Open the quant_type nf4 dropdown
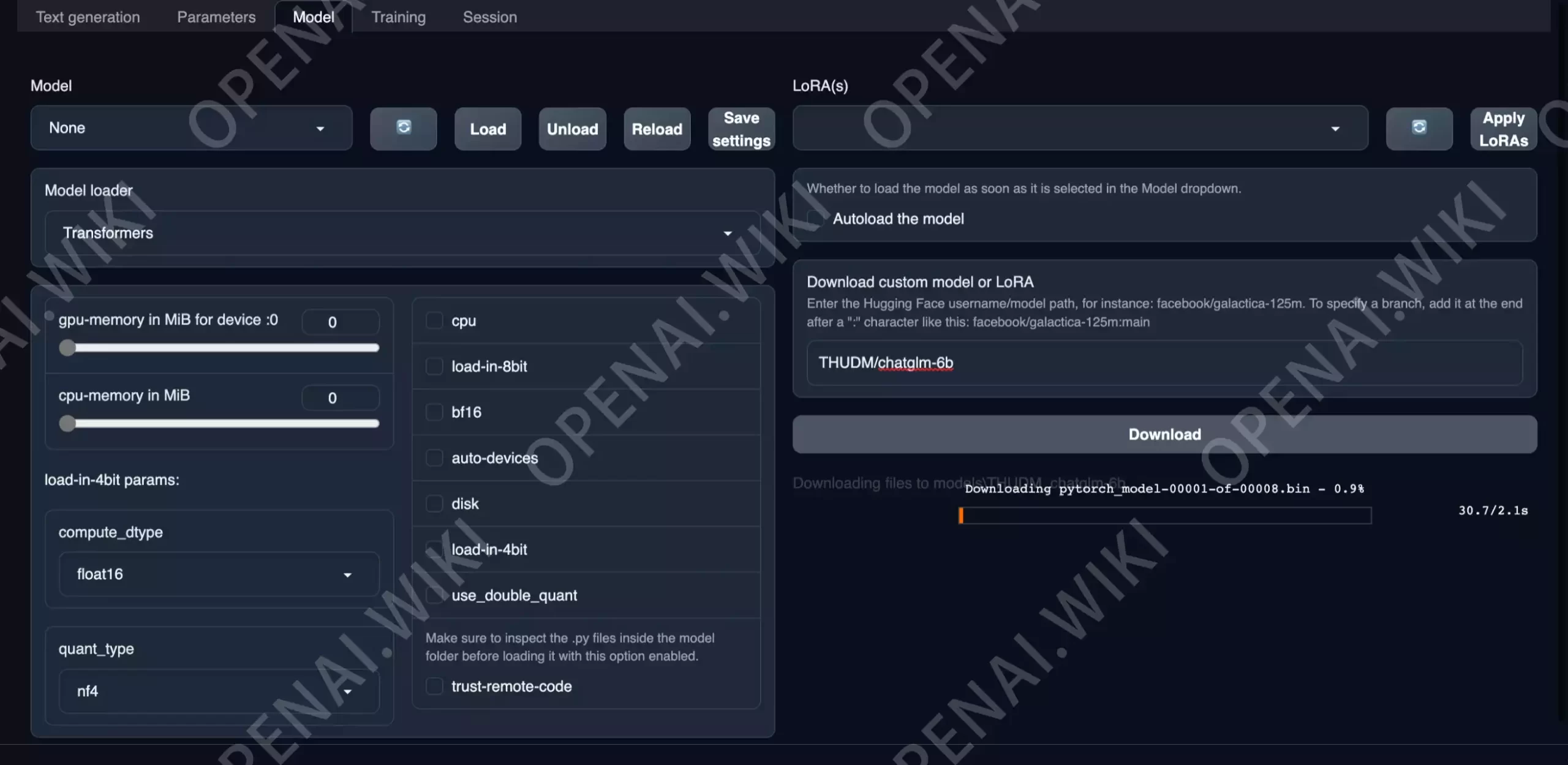 click(219, 691)
